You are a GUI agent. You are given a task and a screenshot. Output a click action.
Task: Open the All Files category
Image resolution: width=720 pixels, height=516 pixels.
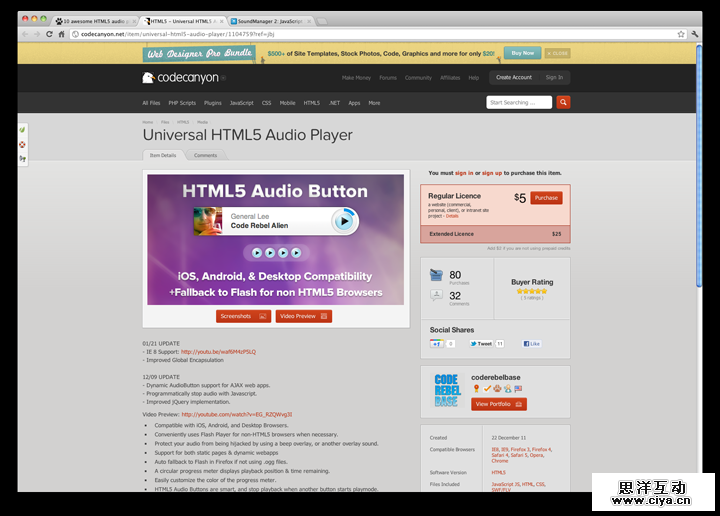151,103
